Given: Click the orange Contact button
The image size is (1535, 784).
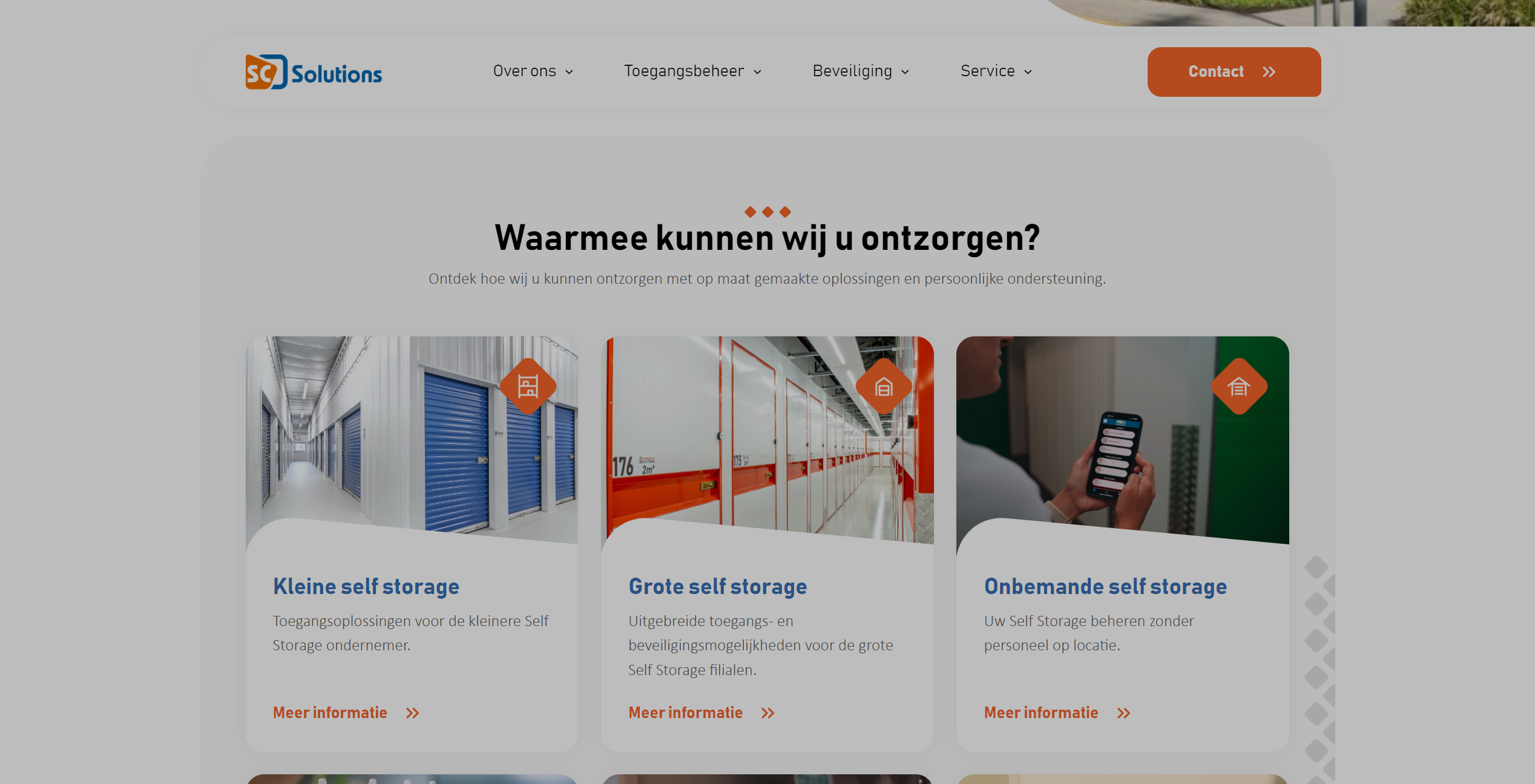Looking at the screenshot, I should pyautogui.click(x=1234, y=72).
